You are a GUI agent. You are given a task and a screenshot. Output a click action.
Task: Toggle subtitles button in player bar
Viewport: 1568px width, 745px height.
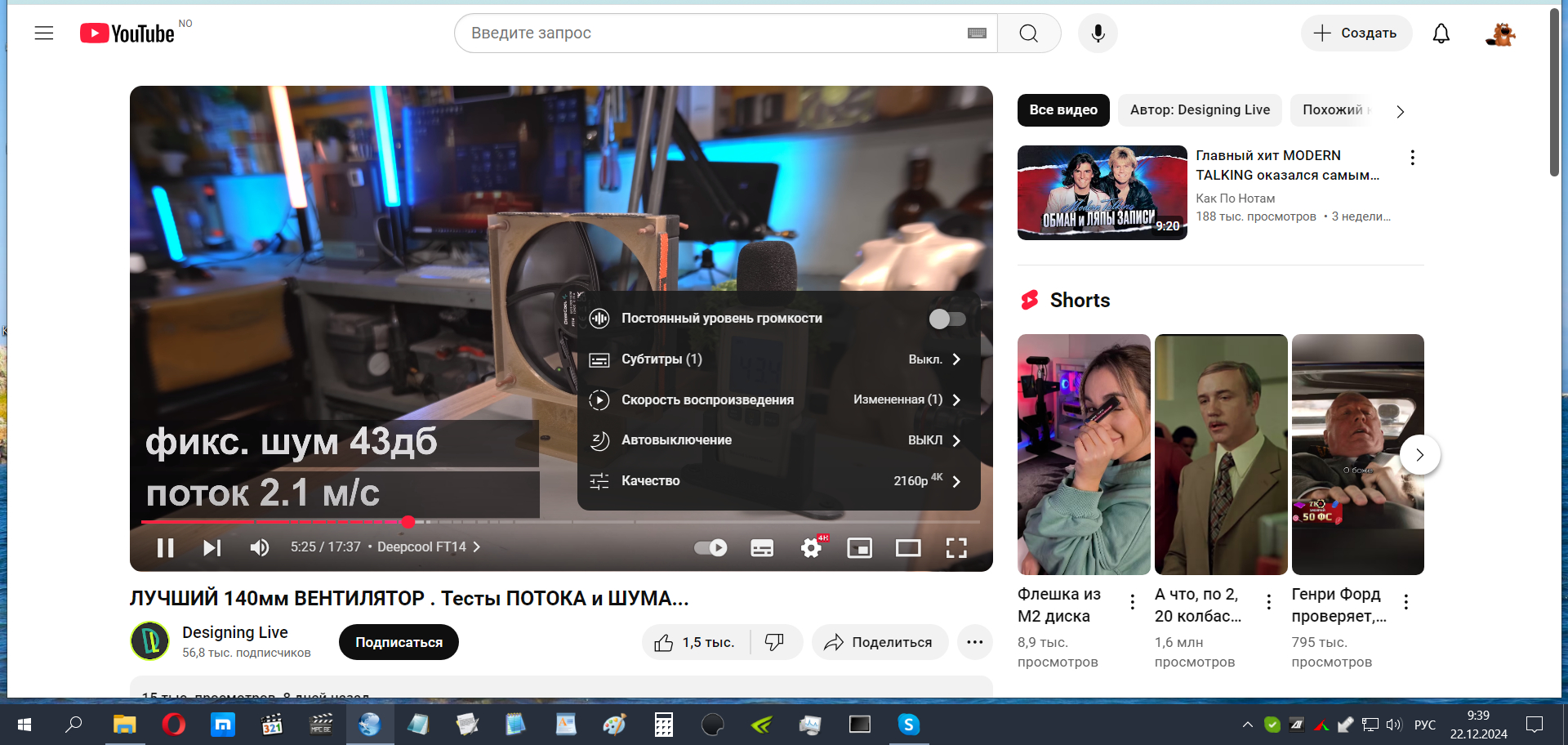[762, 547]
